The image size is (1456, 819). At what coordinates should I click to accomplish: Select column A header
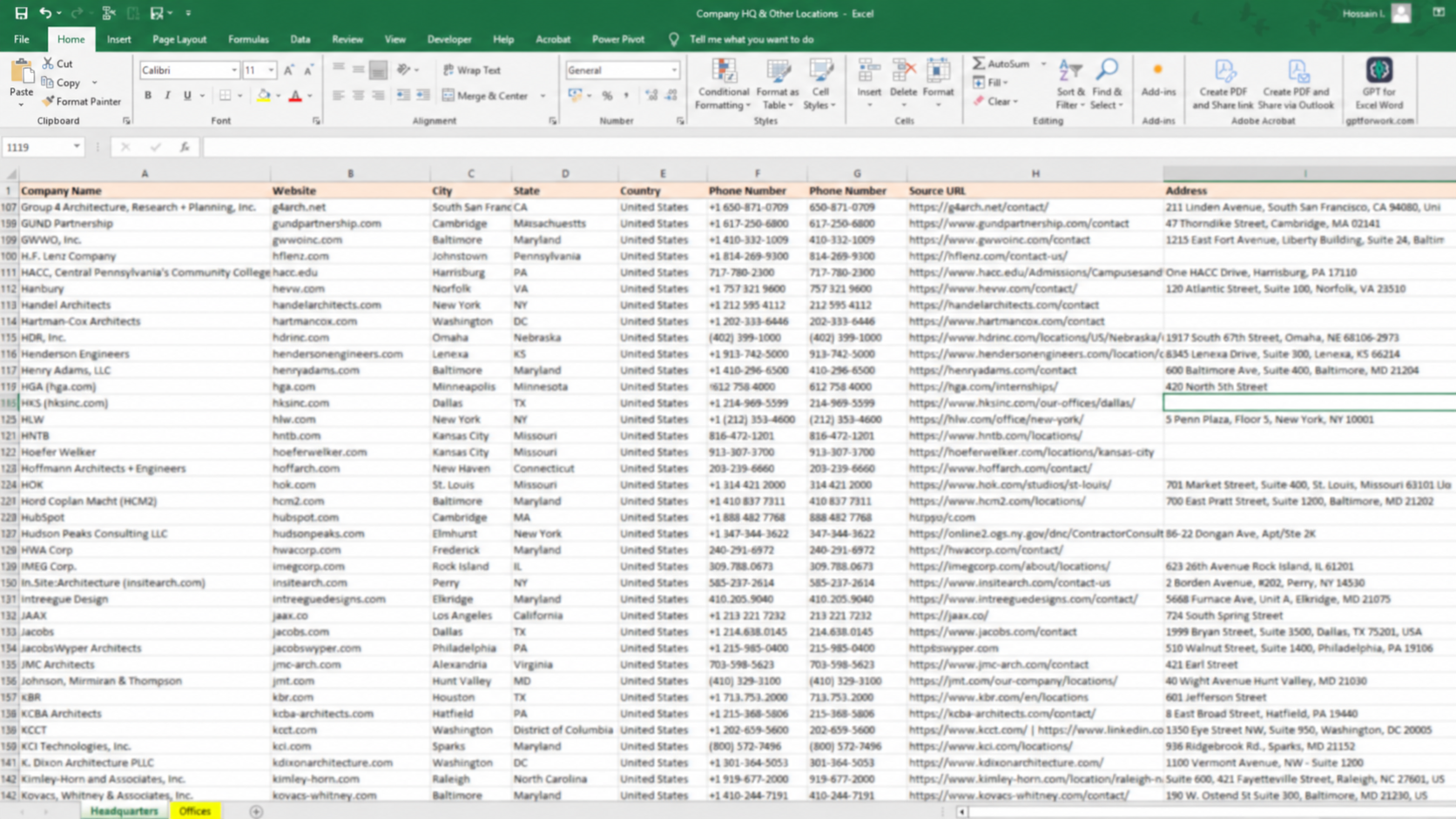point(145,173)
